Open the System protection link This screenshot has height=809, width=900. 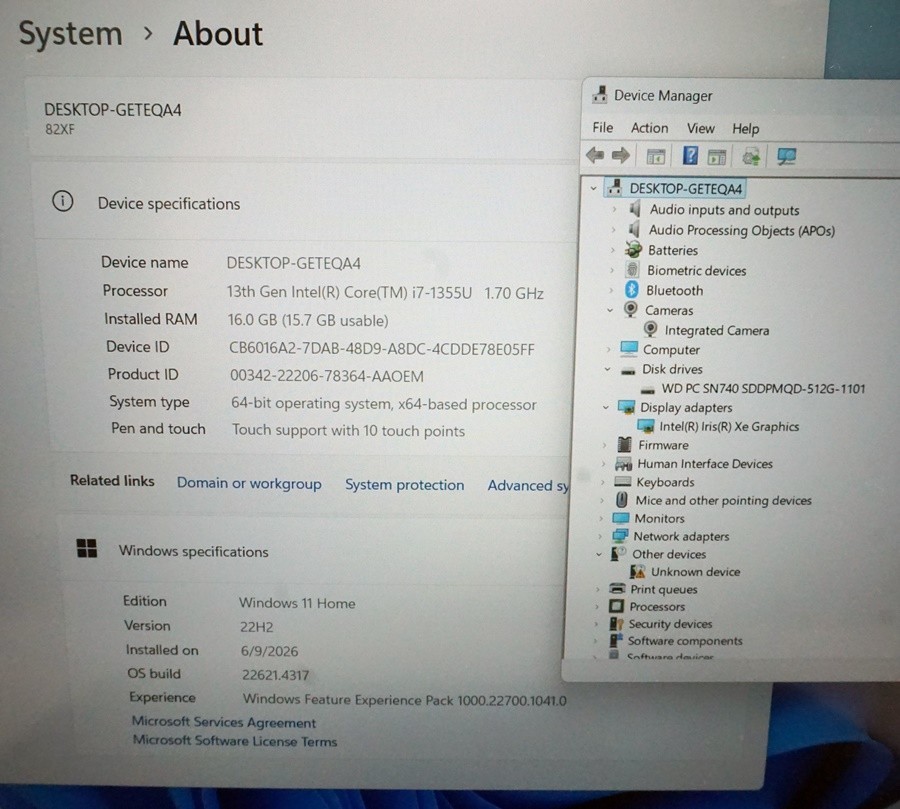405,485
